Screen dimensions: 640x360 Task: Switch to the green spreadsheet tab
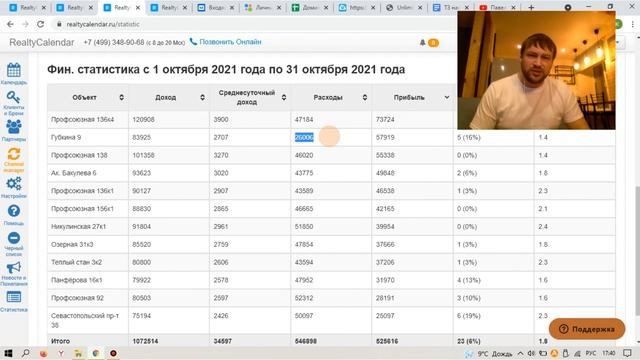pyautogui.click(x=309, y=7)
